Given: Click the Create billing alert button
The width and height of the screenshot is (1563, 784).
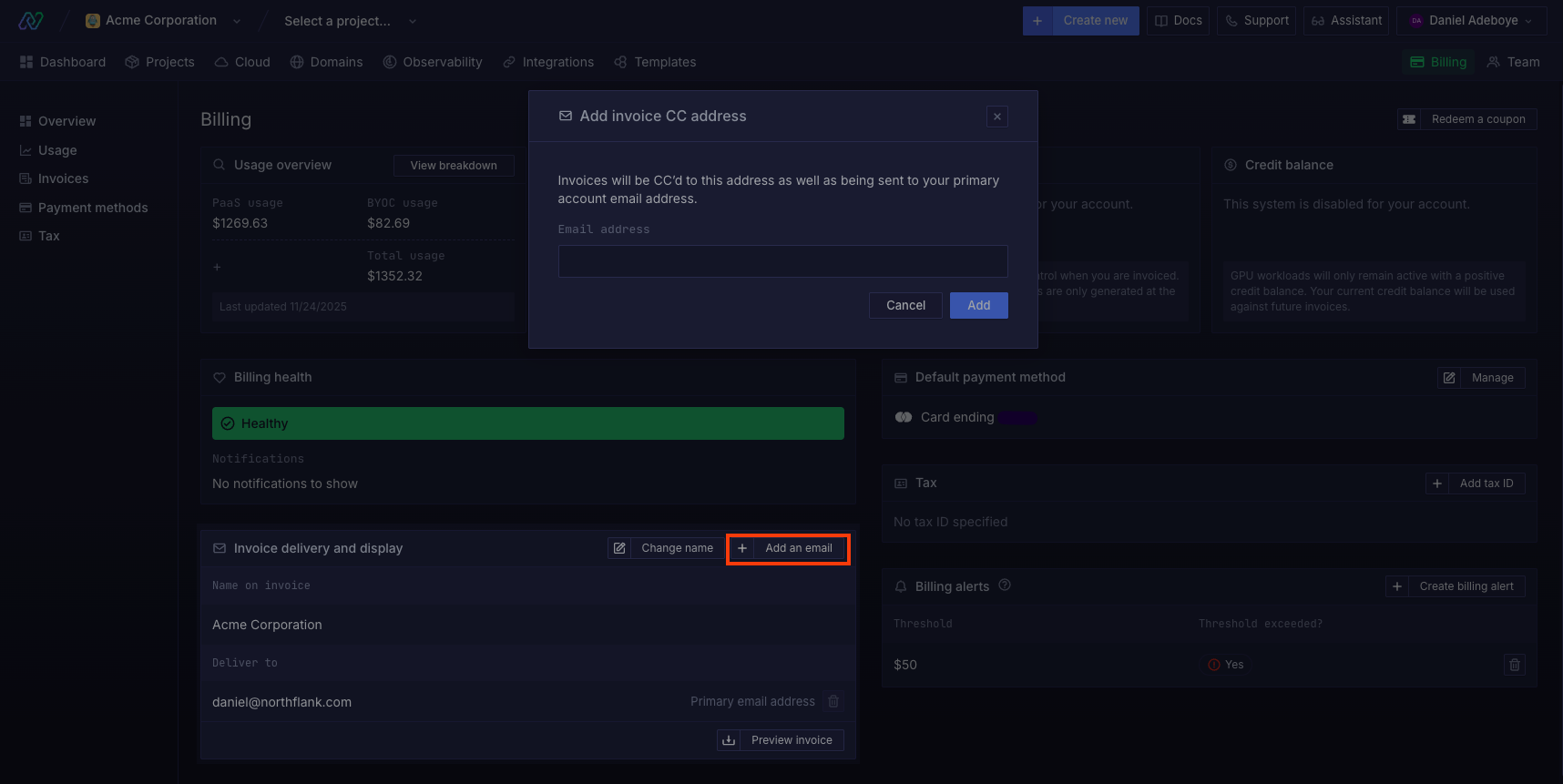Looking at the screenshot, I should [1466, 586].
